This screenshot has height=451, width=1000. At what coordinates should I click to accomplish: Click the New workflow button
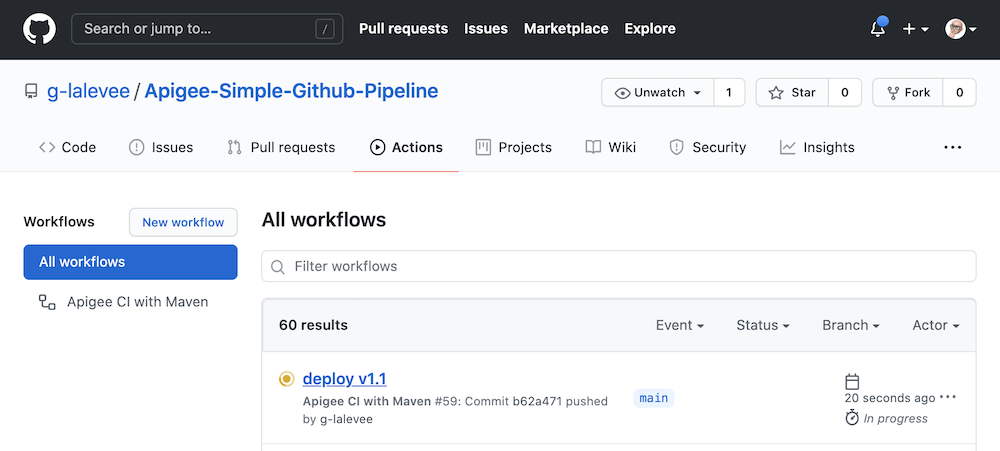coord(183,223)
